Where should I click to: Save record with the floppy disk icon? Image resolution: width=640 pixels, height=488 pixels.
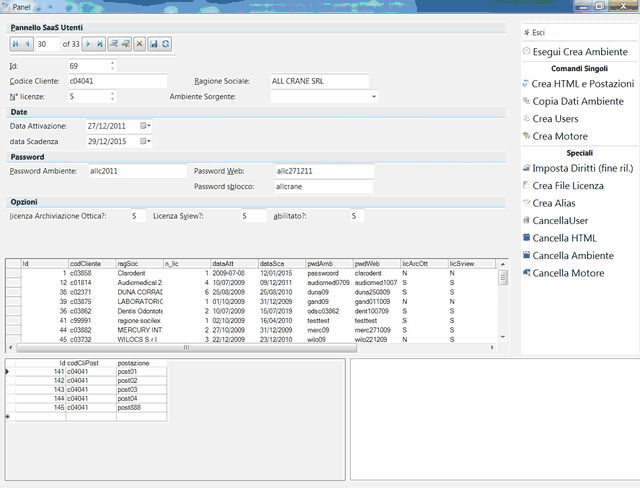(153, 44)
